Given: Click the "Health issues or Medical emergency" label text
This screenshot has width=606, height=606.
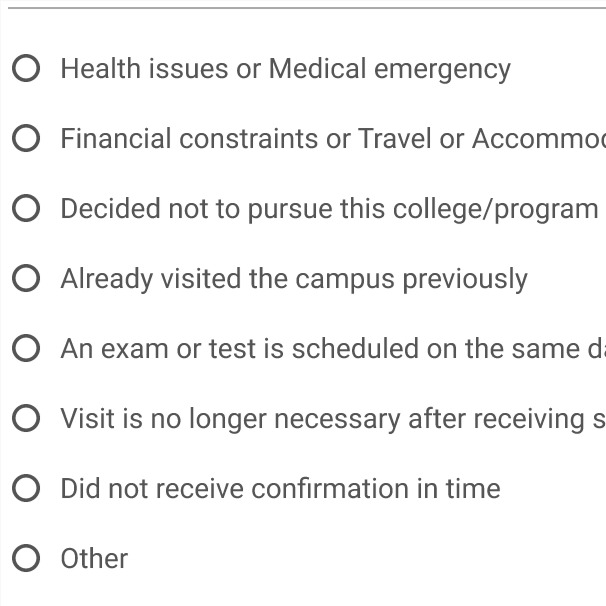Looking at the screenshot, I should point(285,69).
